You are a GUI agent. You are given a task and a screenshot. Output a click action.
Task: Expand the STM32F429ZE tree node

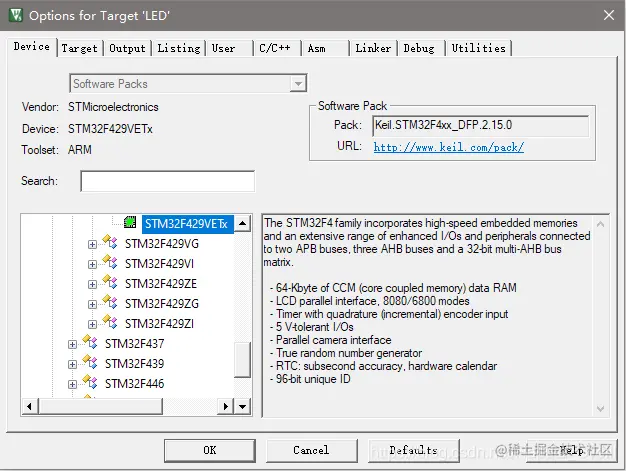(92, 284)
